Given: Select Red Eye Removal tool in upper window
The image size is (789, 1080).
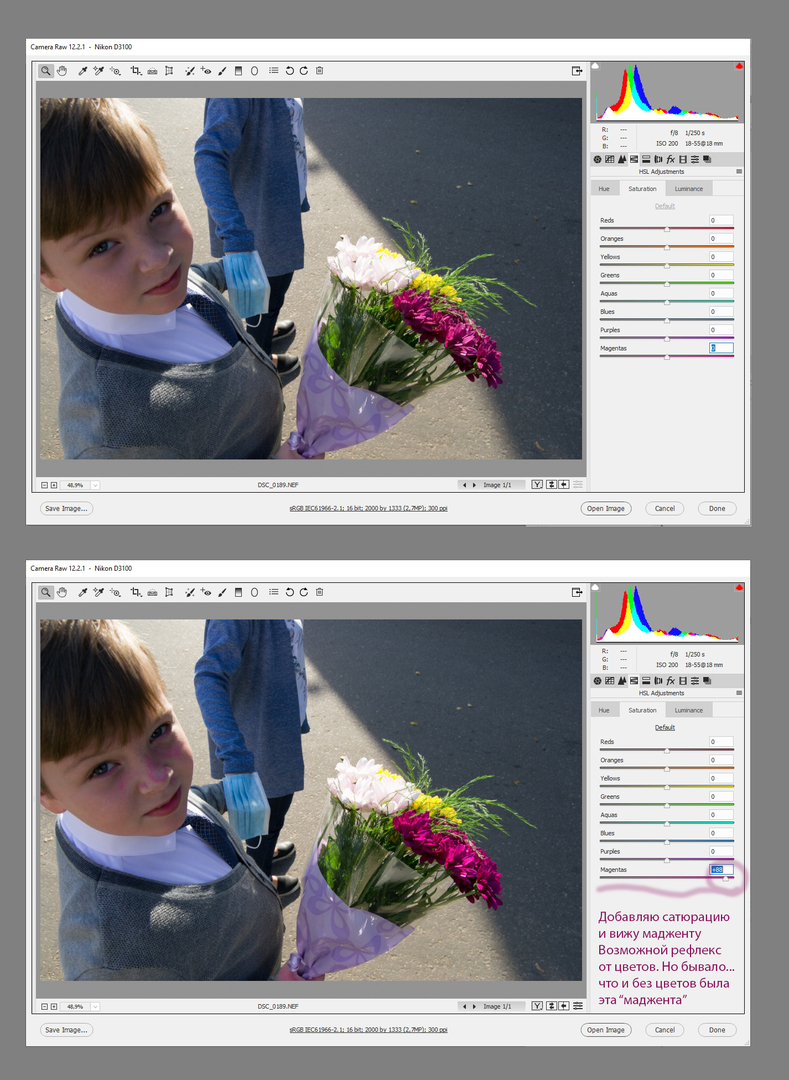Looking at the screenshot, I should (x=204, y=71).
